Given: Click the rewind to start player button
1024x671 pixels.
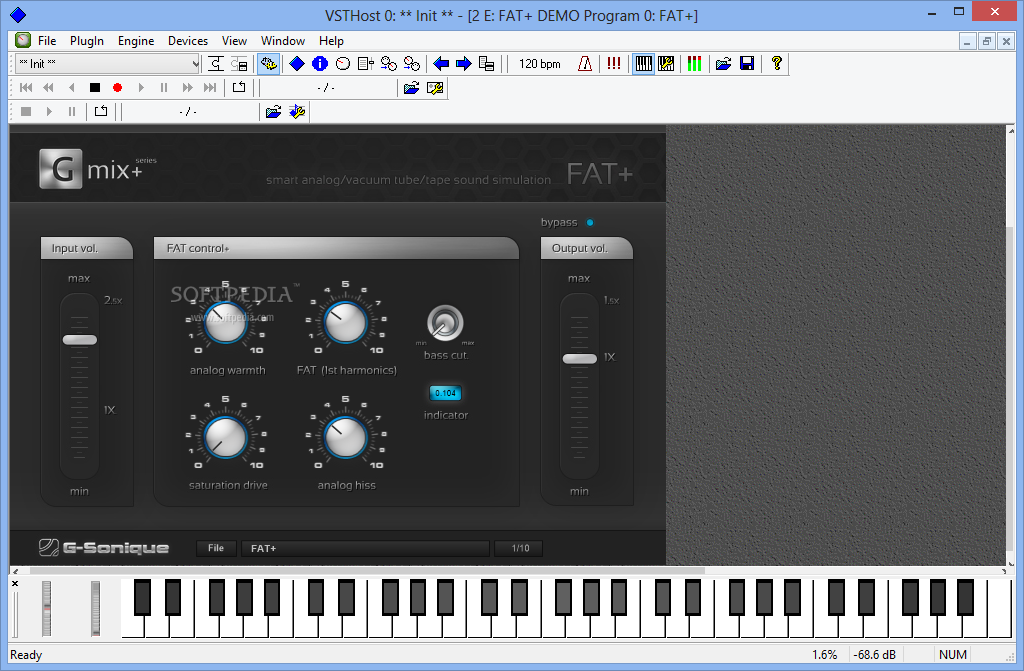Looking at the screenshot, I should click(x=26, y=88).
